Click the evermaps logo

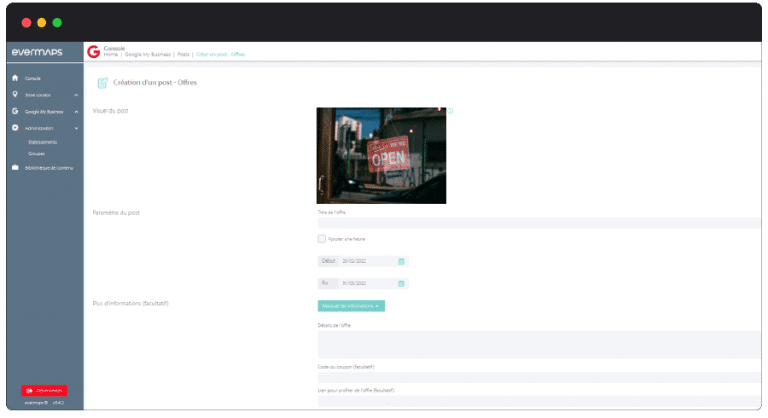[x=37, y=52]
